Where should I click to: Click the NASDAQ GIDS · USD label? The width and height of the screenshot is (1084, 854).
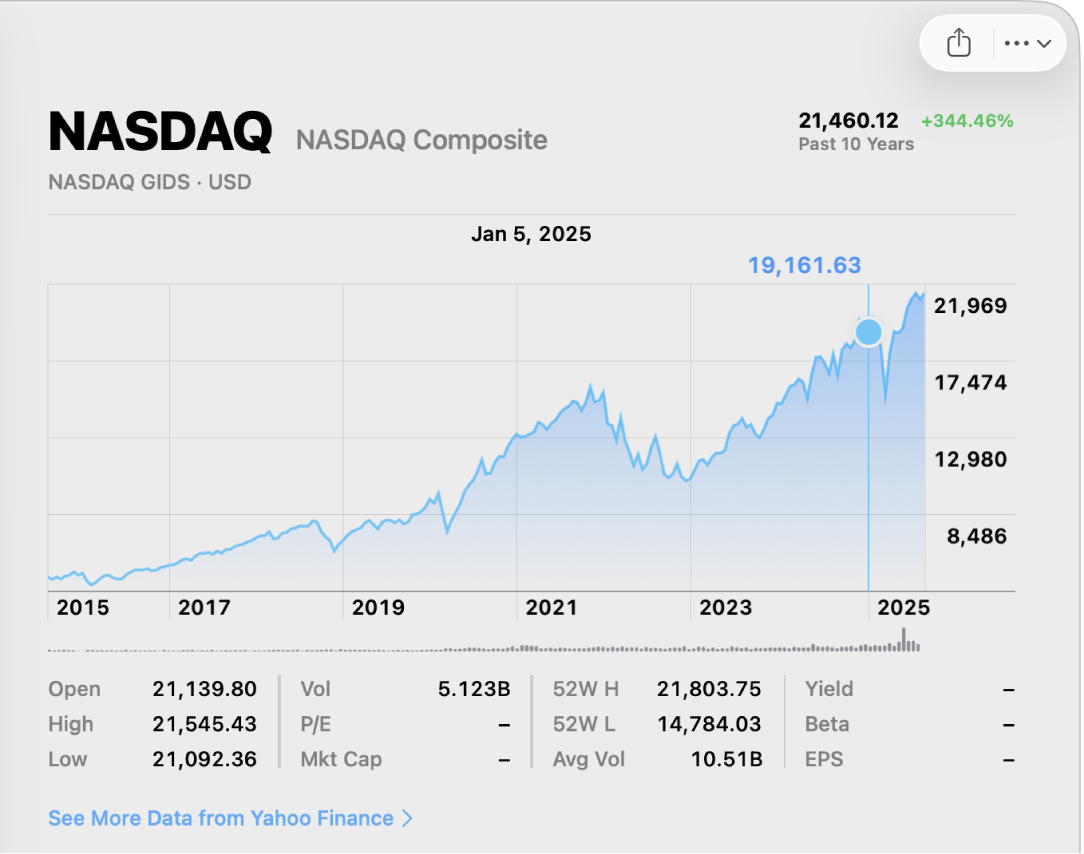[149, 181]
